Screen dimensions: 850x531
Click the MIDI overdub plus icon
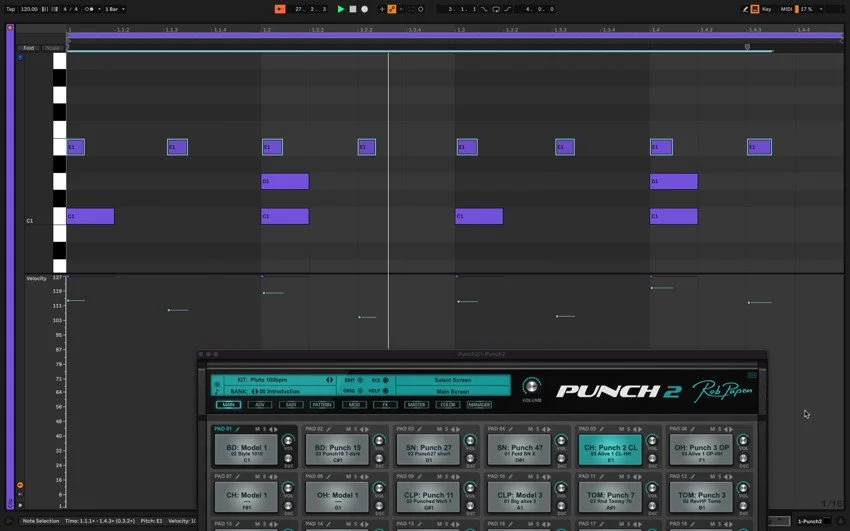382,9
